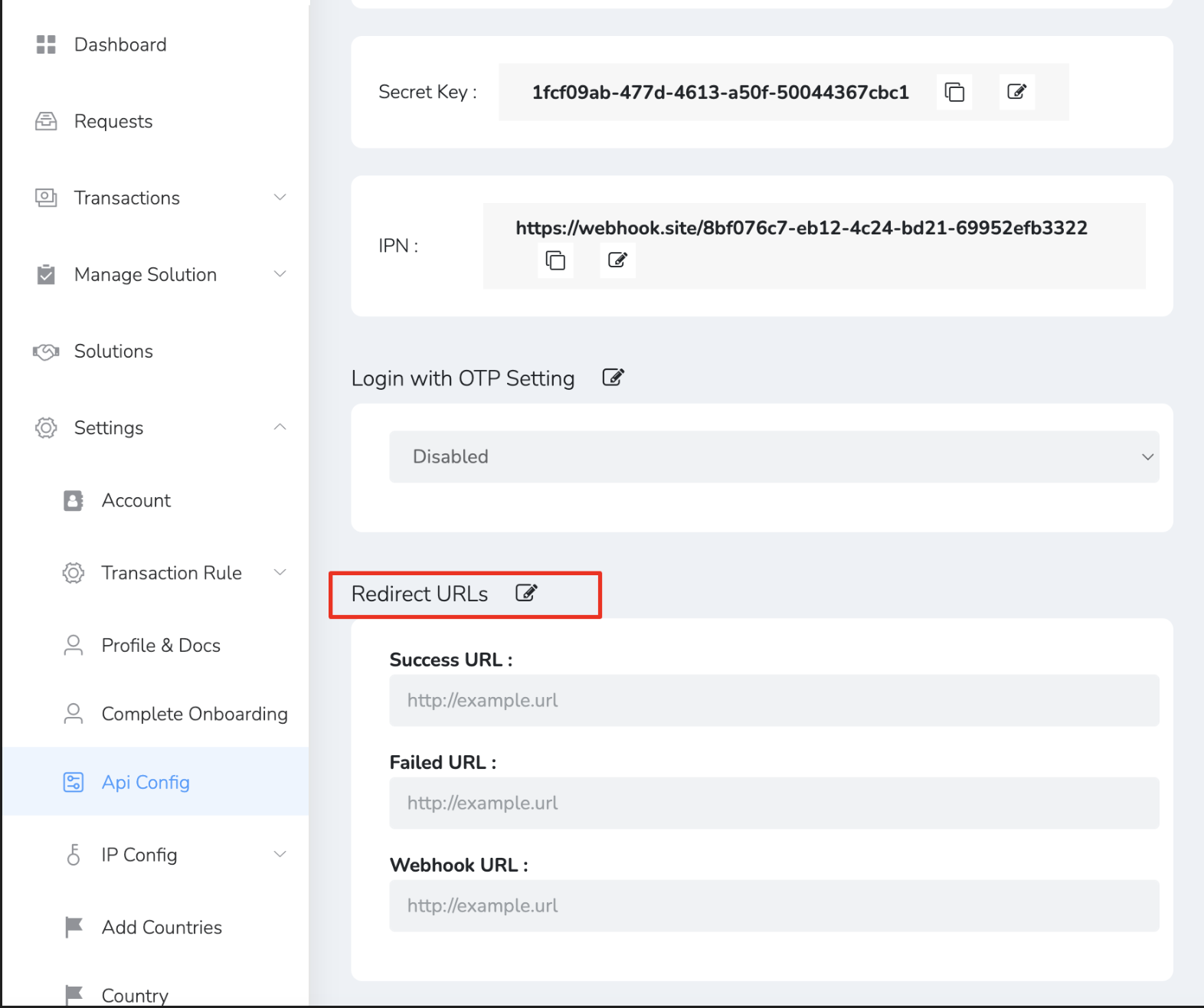The height and width of the screenshot is (1008, 1204).
Task: Collapse the Settings menu section
Action: (x=280, y=427)
